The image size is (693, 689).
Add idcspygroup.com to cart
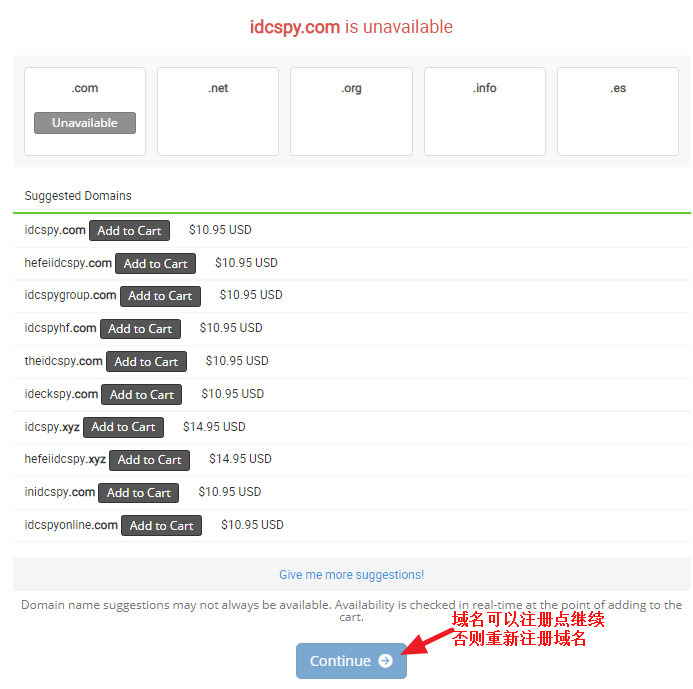point(160,296)
